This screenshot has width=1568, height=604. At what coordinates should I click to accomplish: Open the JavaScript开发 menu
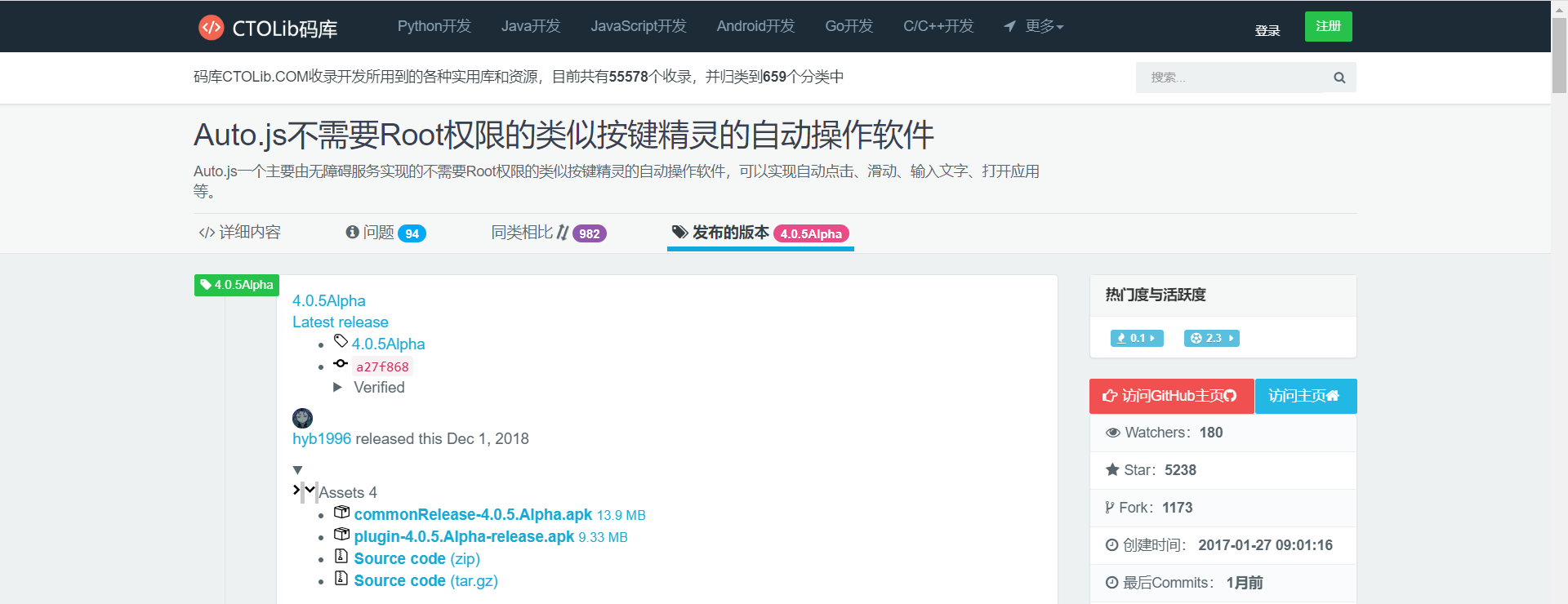tap(639, 26)
